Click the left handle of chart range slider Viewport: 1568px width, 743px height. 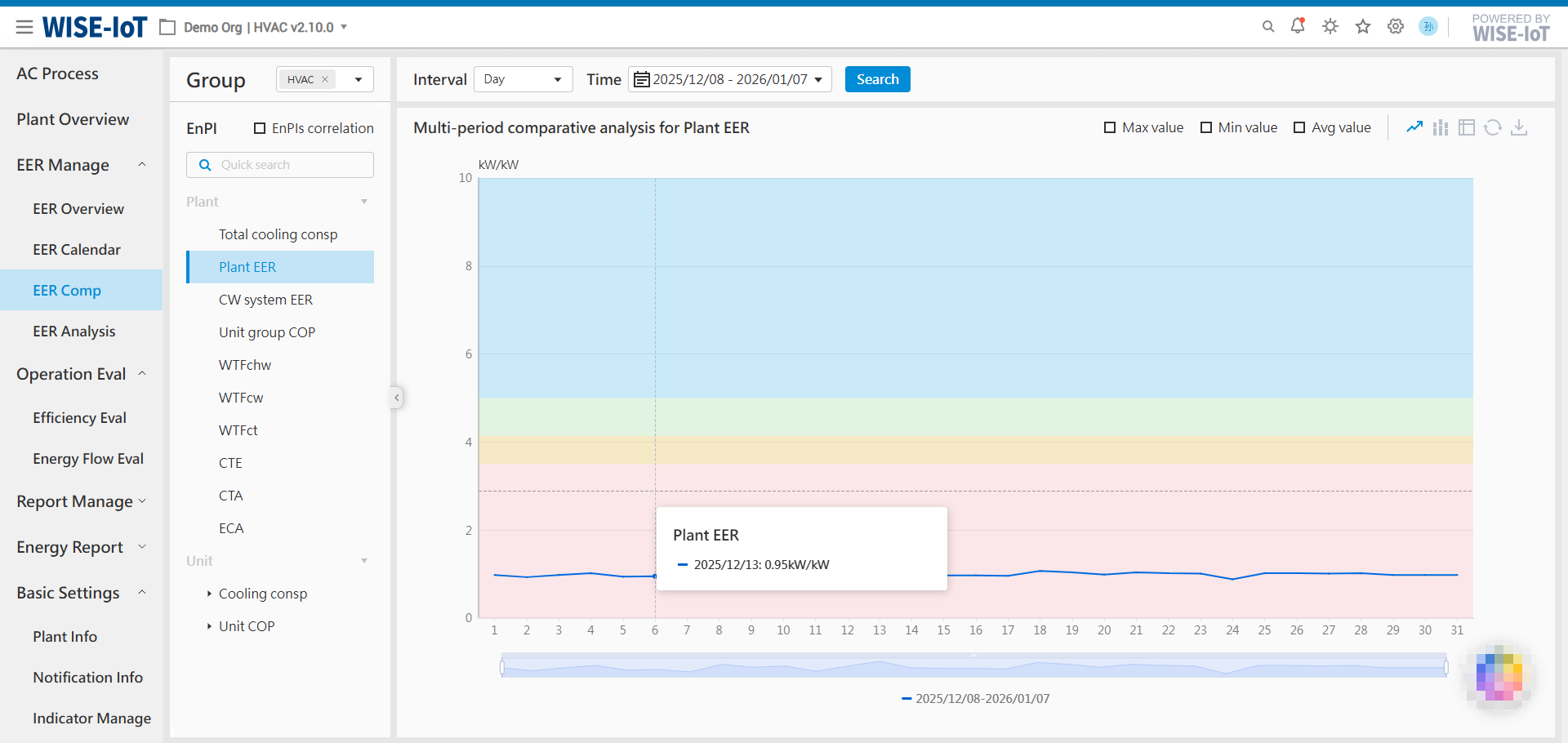pyautogui.click(x=502, y=668)
